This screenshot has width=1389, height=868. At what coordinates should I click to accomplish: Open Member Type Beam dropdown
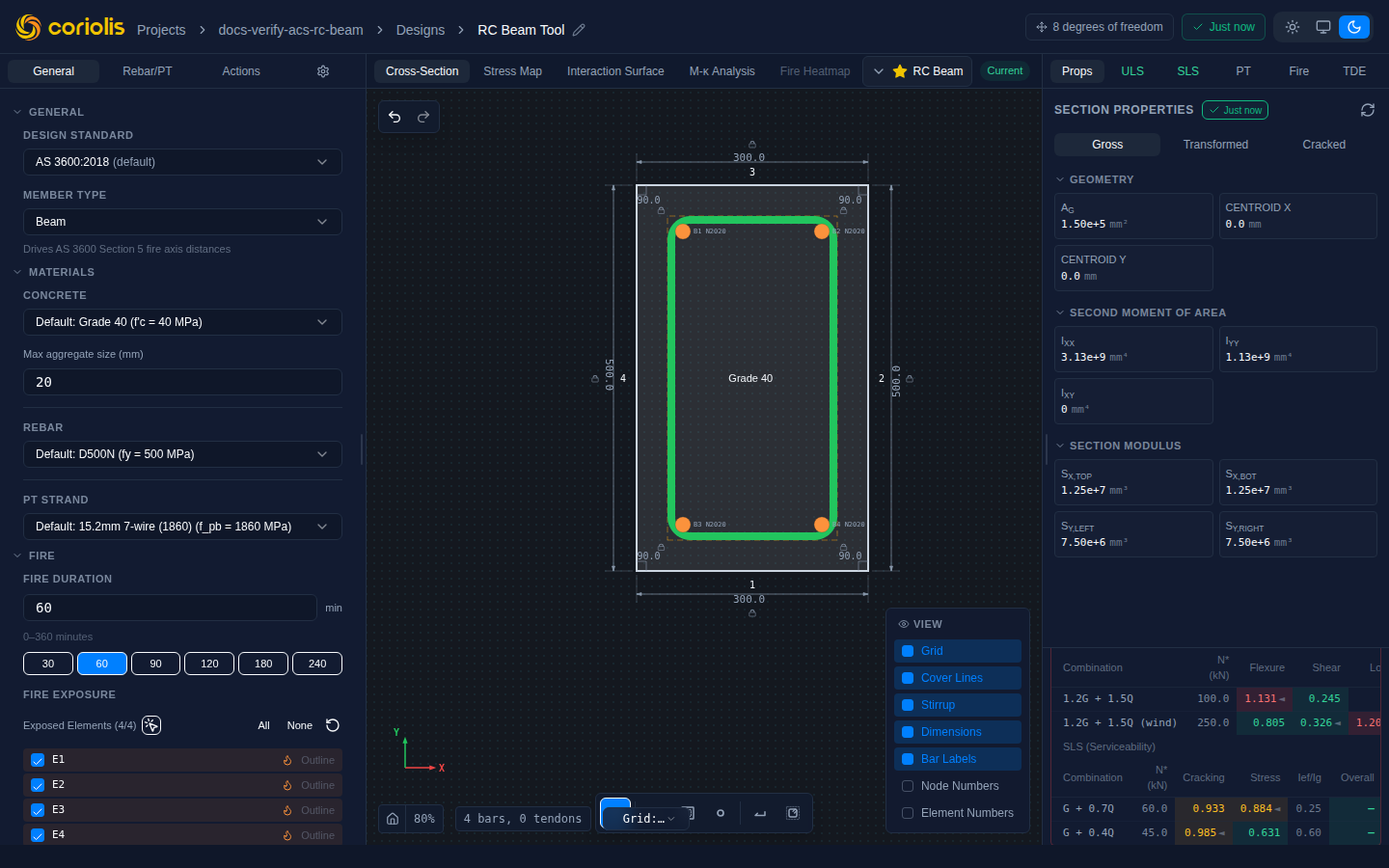182,222
